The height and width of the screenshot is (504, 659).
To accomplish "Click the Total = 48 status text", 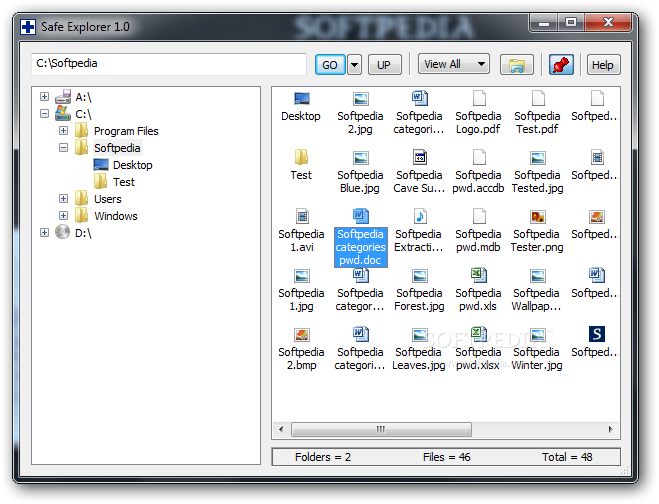I will (567, 457).
